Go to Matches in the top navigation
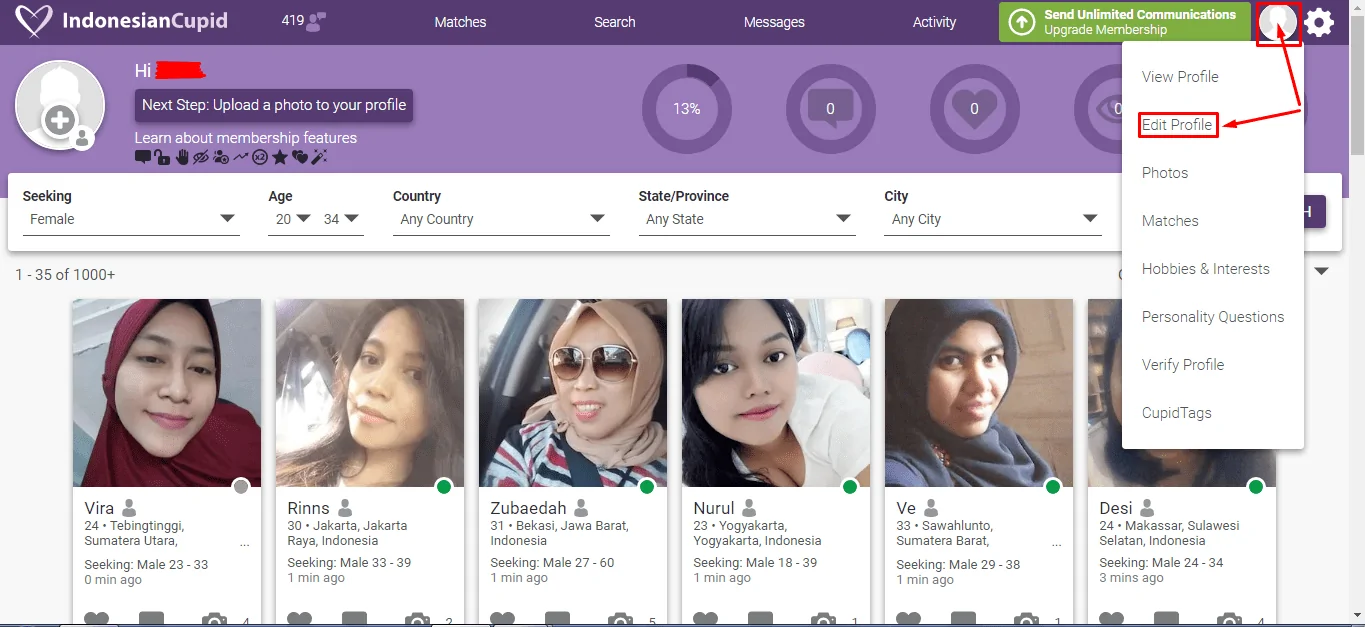 (x=460, y=22)
